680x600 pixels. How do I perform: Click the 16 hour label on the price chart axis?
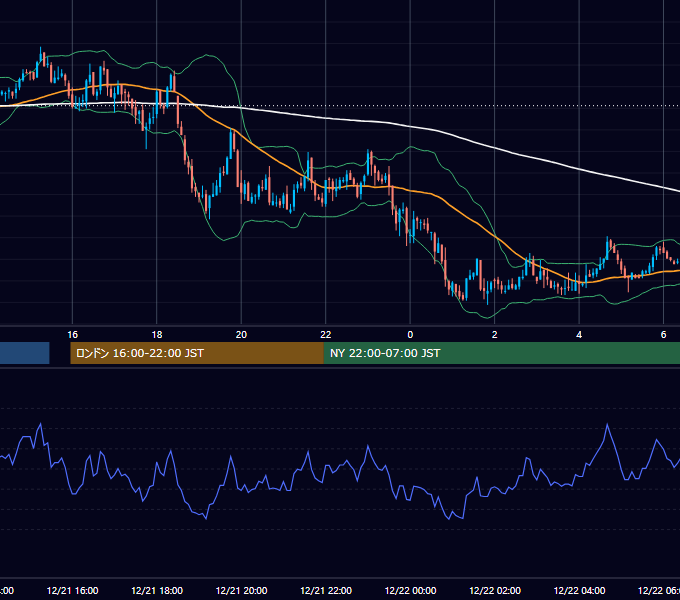[x=72, y=335]
